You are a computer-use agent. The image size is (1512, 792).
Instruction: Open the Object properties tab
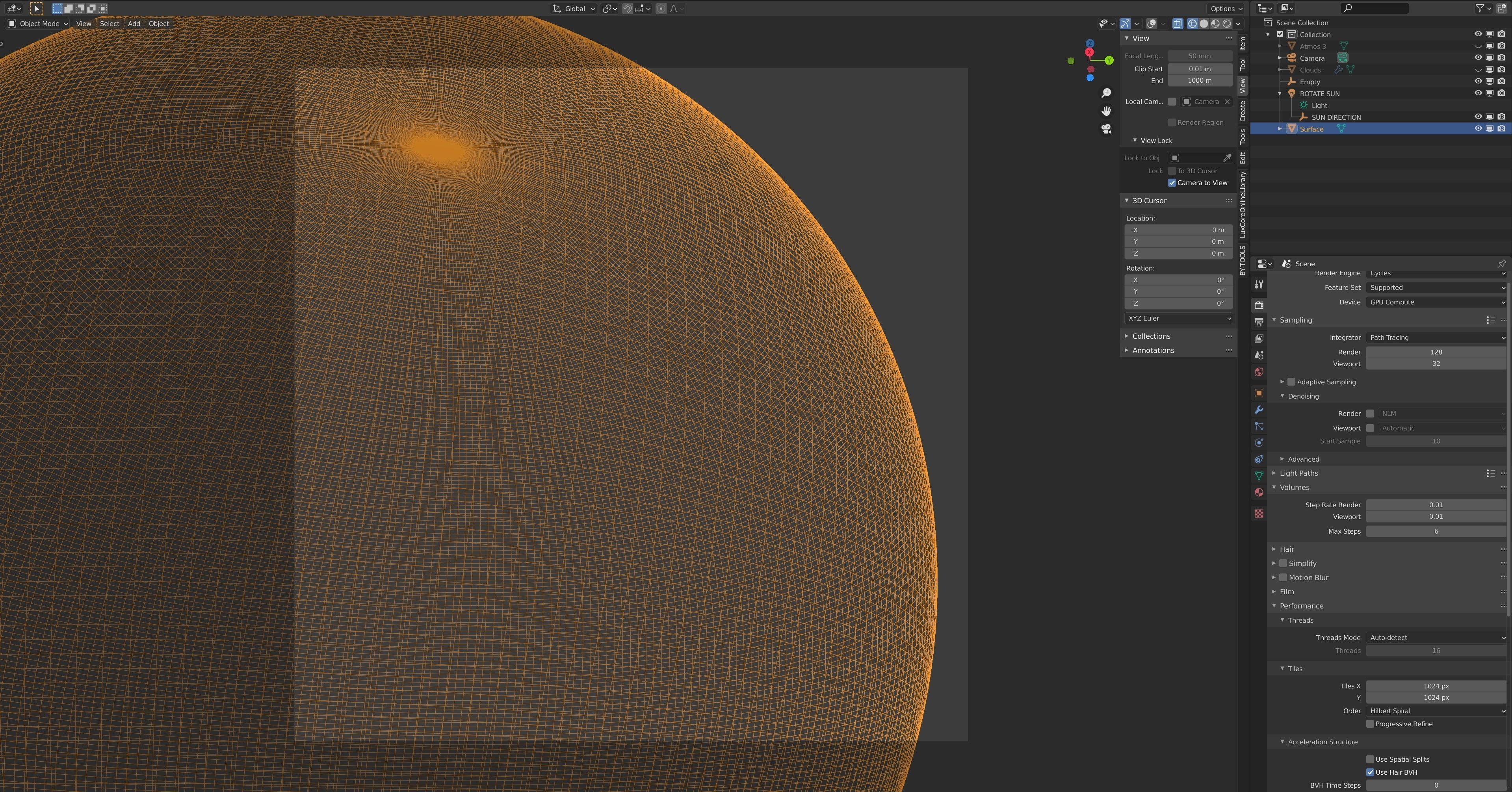click(x=1258, y=393)
